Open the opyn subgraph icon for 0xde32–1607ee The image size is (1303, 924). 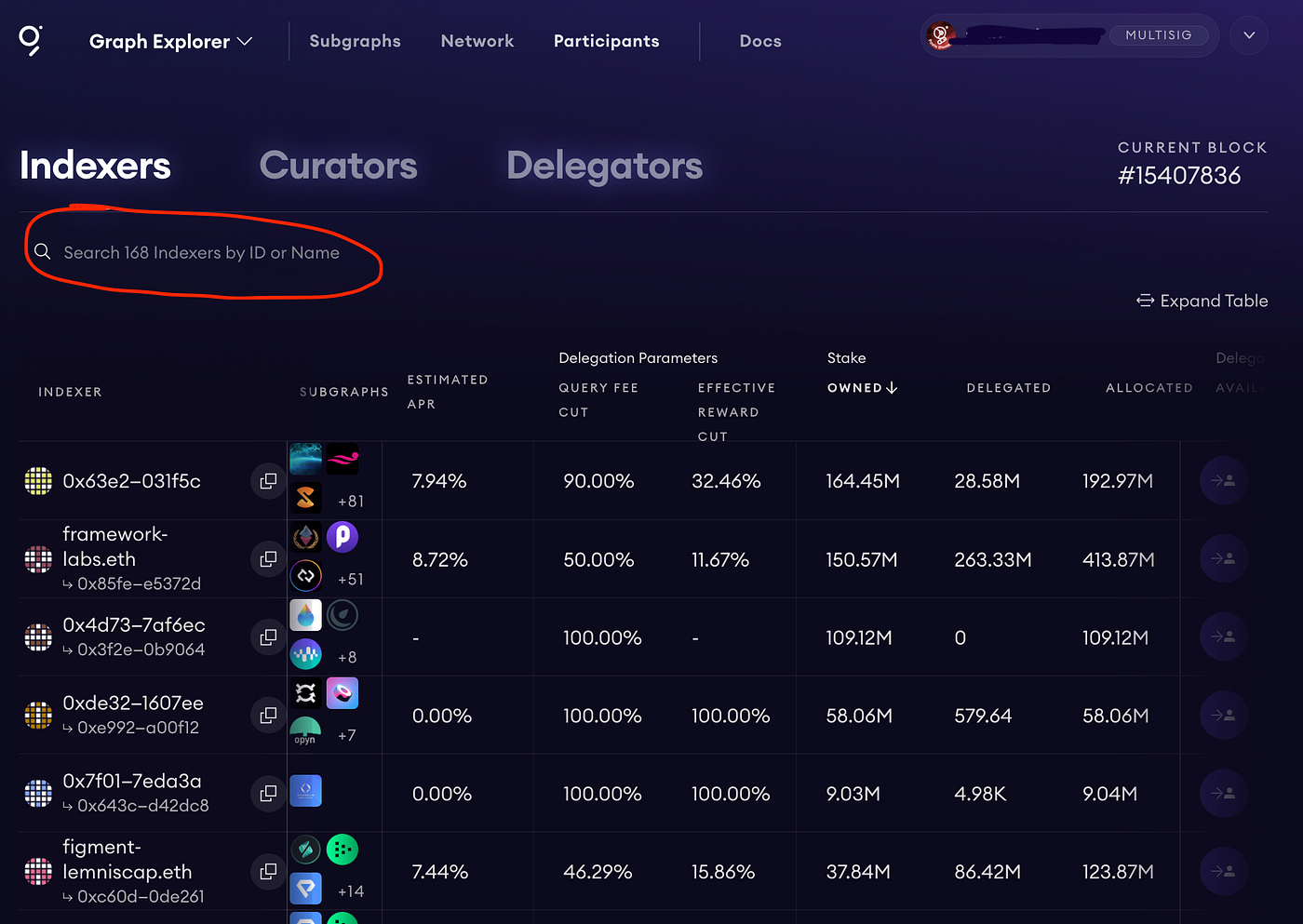(305, 732)
